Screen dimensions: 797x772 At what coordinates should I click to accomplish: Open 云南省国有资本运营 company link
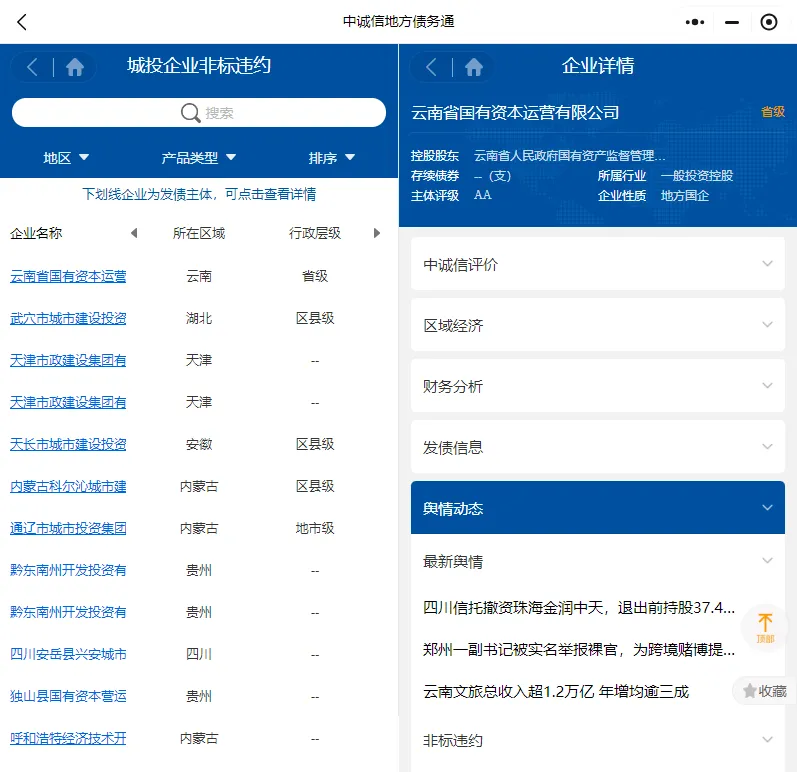point(68,276)
